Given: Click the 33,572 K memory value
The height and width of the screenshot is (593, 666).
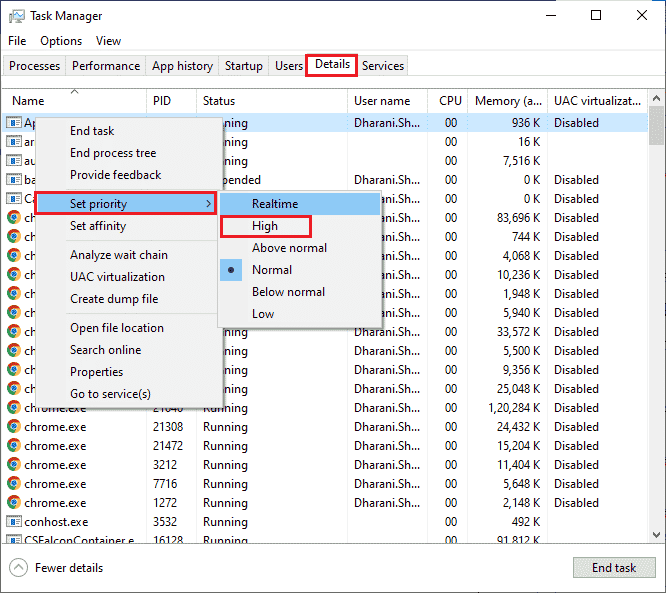Looking at the screenshot, I should pyautogui.click(x=518, y=332).
